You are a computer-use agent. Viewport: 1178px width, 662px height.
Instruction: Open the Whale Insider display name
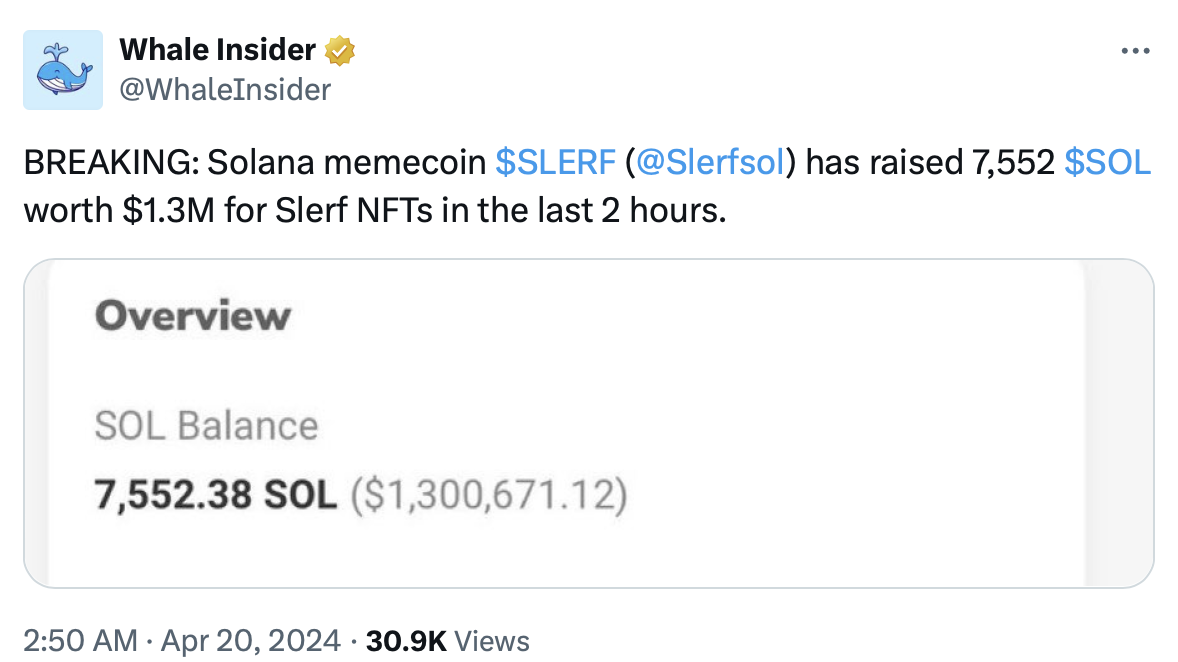217,49
